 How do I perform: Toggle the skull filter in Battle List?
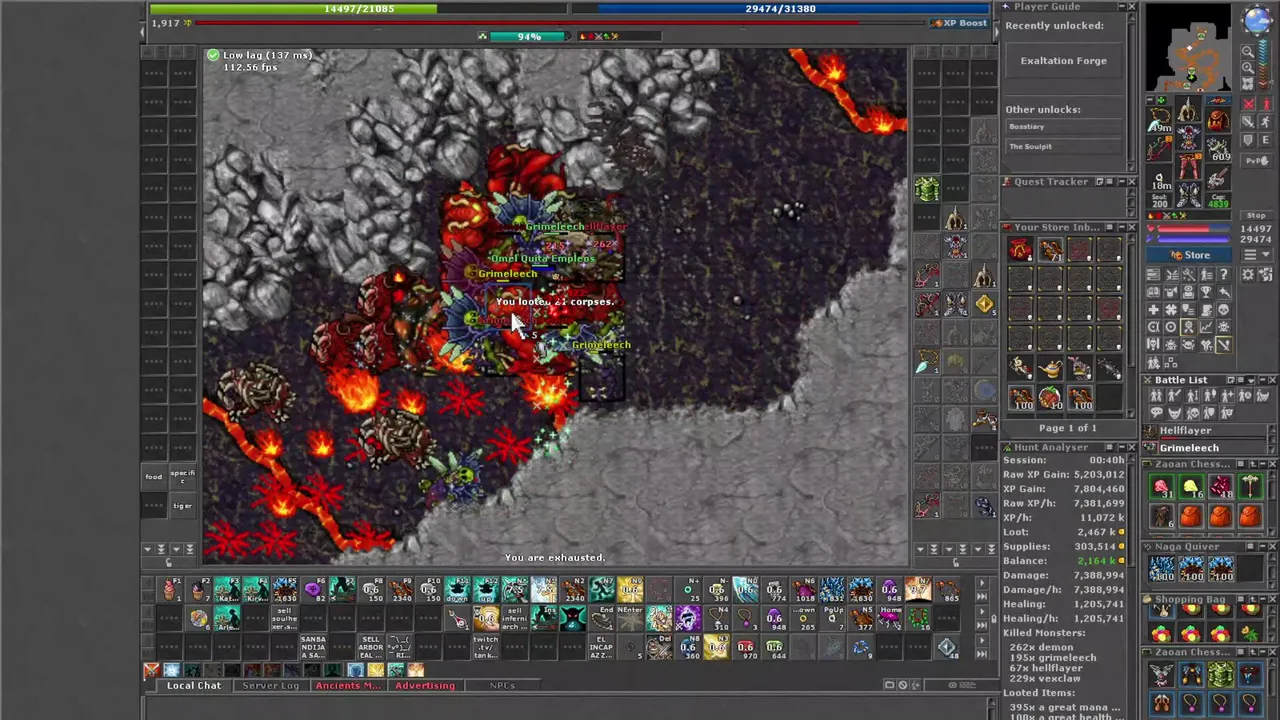tap(1192, 413)
